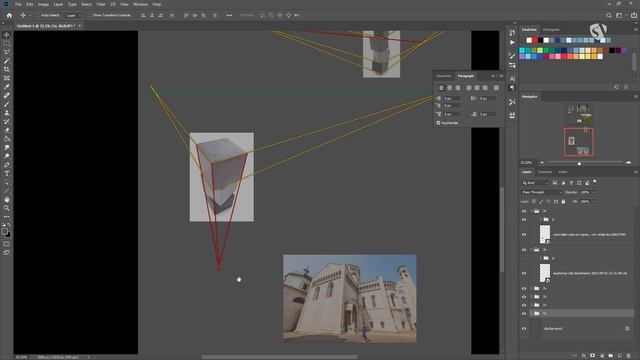Click Left align text in Paragraph panel
Image resolution: width=640 pixels, height=360 pixels.
click(441, 88)
